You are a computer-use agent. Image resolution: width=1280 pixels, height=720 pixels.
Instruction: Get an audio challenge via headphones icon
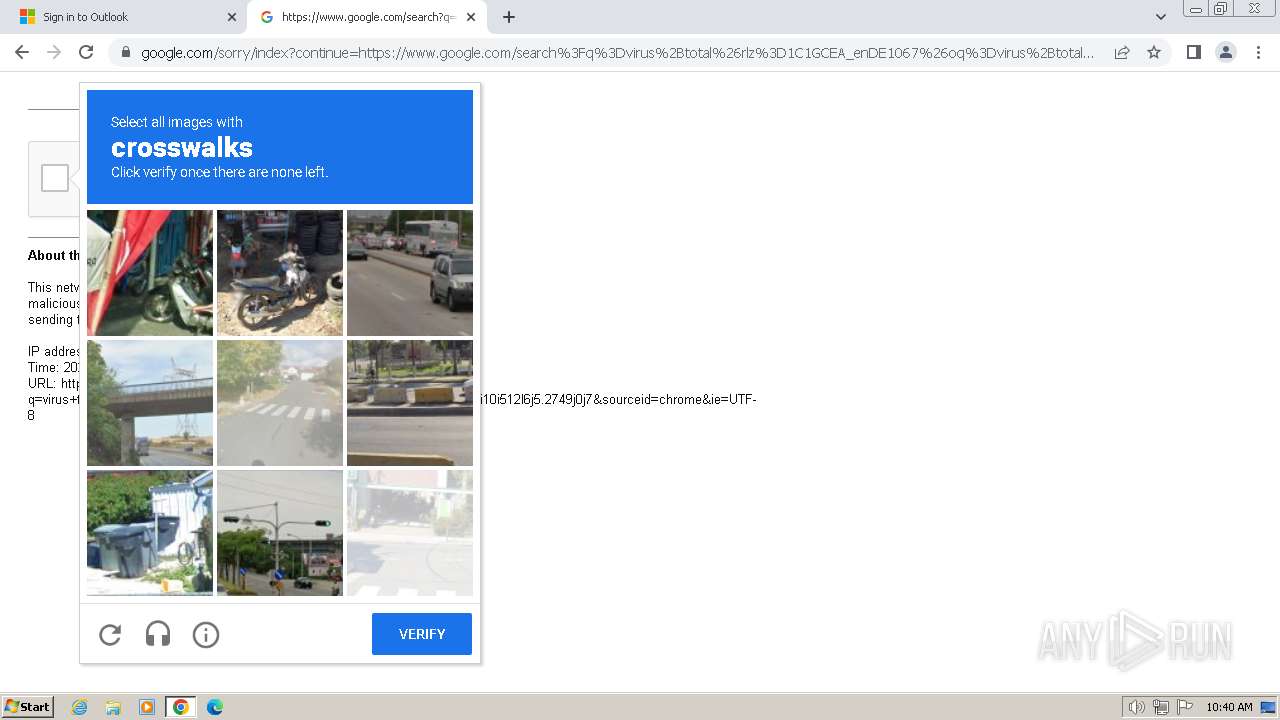(158, 634)
